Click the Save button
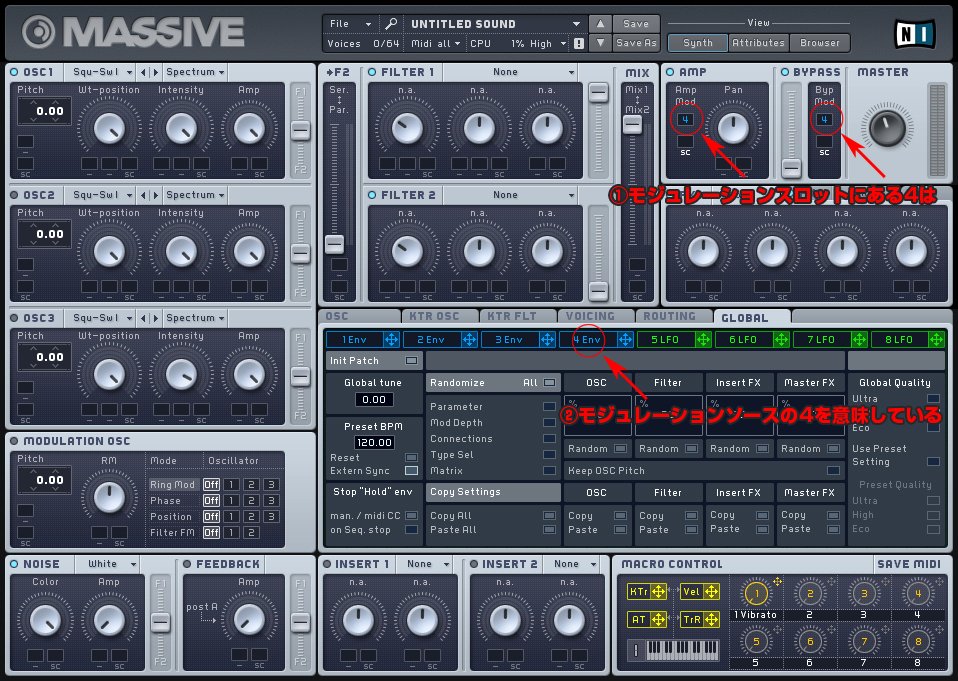958x681 pixels. (635, 24)
